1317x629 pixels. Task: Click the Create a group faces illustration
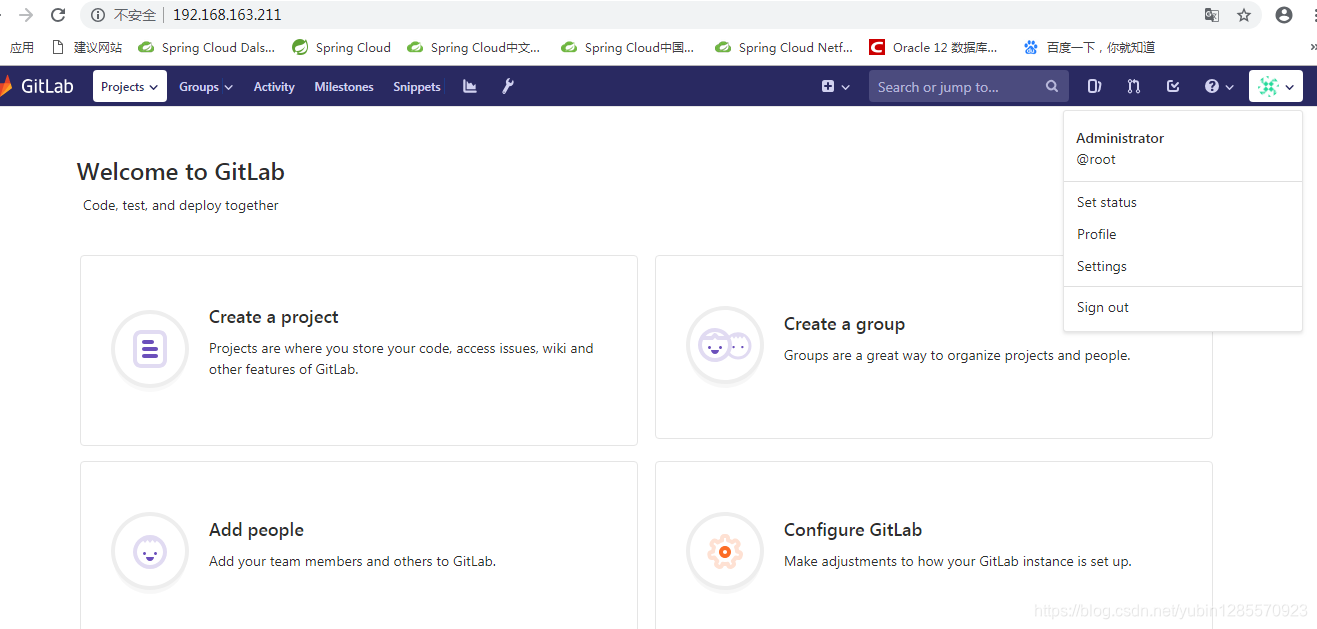724,346
